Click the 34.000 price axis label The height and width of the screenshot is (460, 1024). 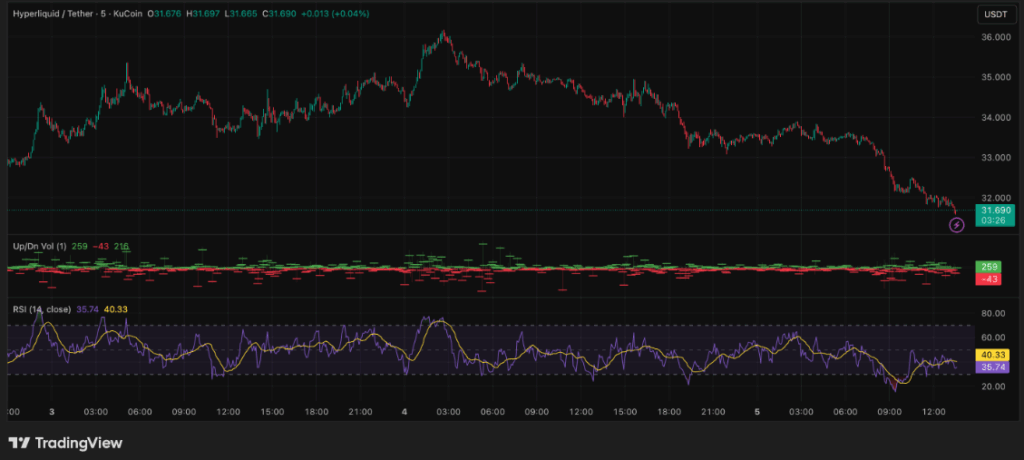point(994,118)
